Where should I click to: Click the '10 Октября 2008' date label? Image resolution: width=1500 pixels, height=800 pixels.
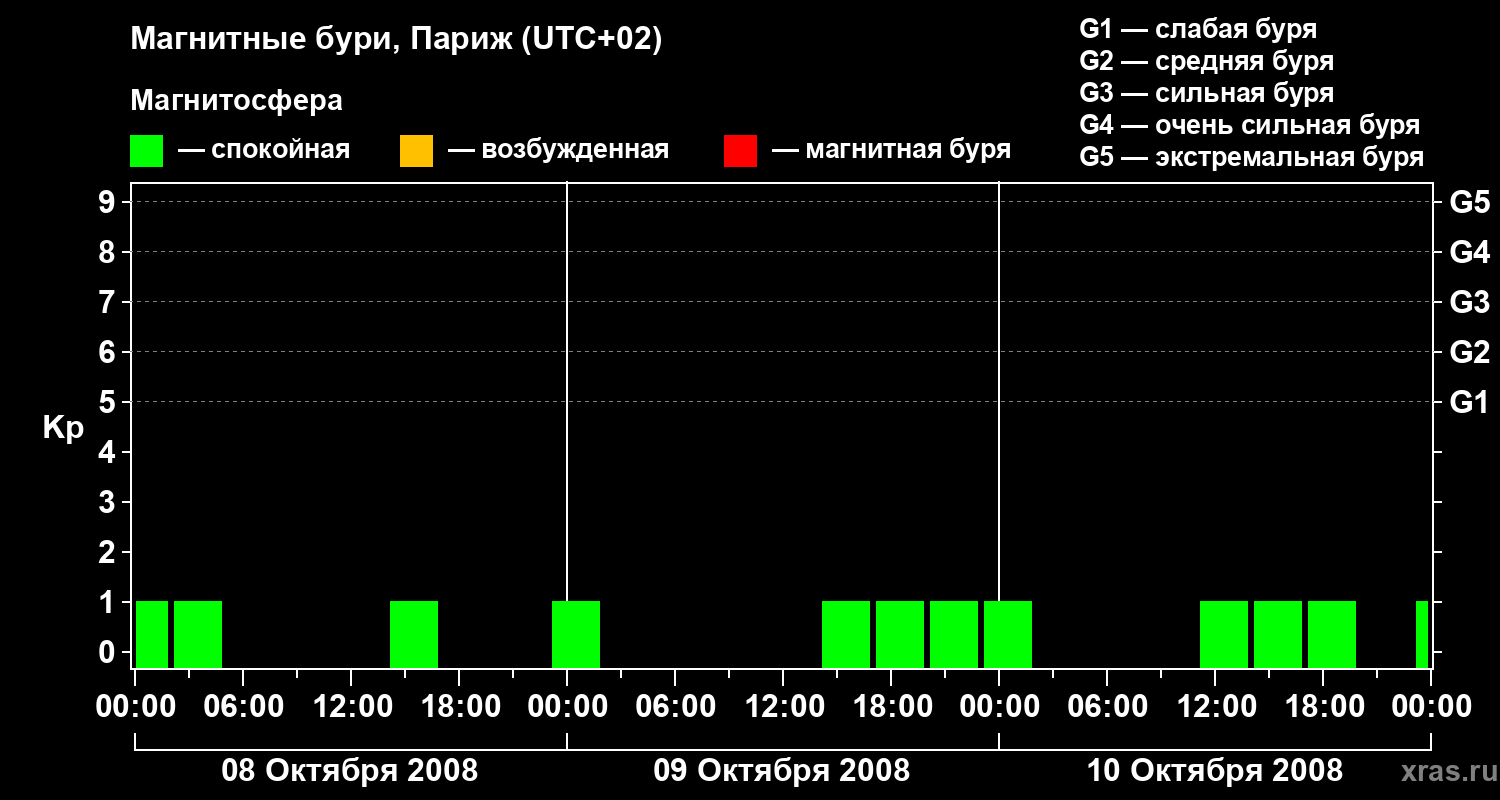[1215, 771]
